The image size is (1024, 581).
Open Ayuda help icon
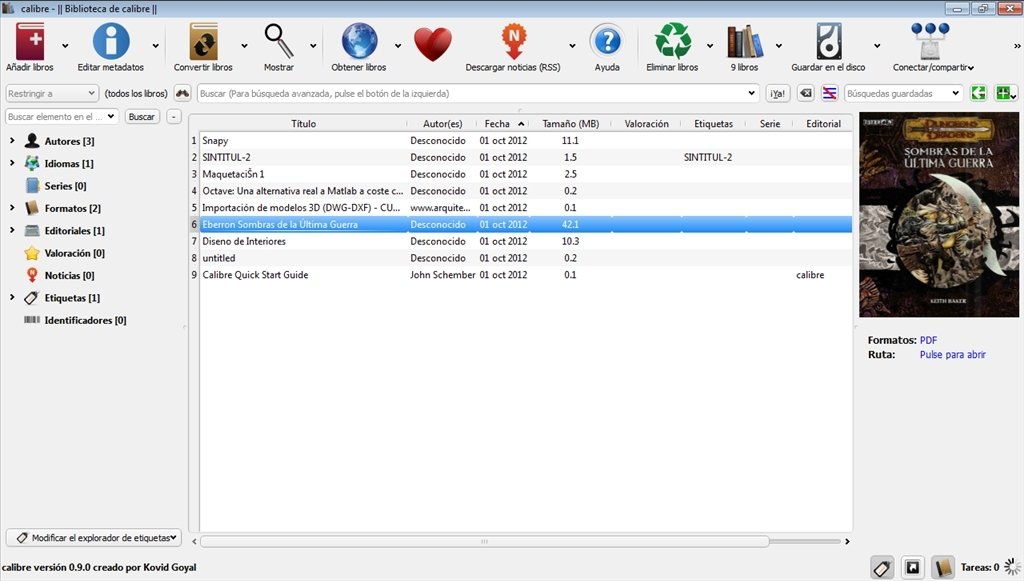click(x=606, y=44)
